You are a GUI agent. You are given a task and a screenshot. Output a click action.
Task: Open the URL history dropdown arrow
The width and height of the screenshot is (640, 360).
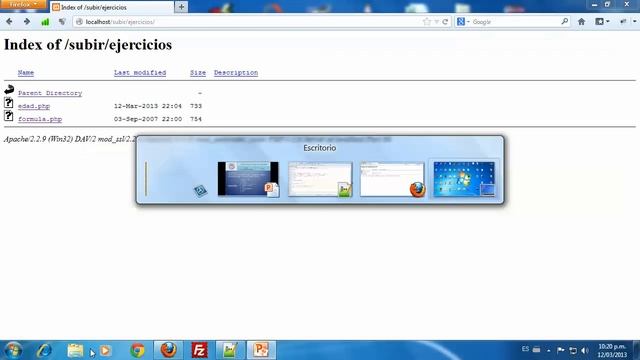[436, 22]
